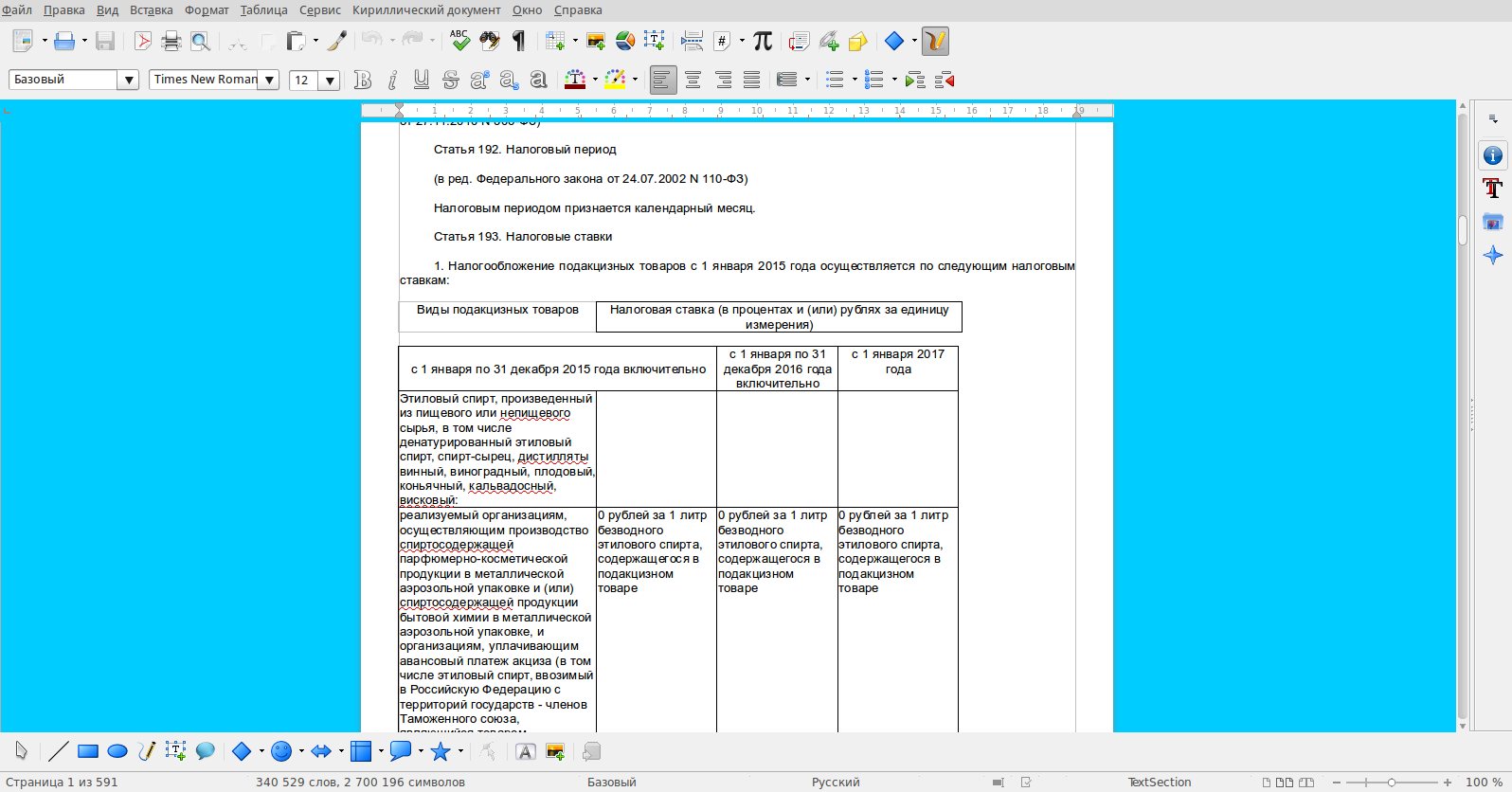Open the font size 12 dropdown

330,81
